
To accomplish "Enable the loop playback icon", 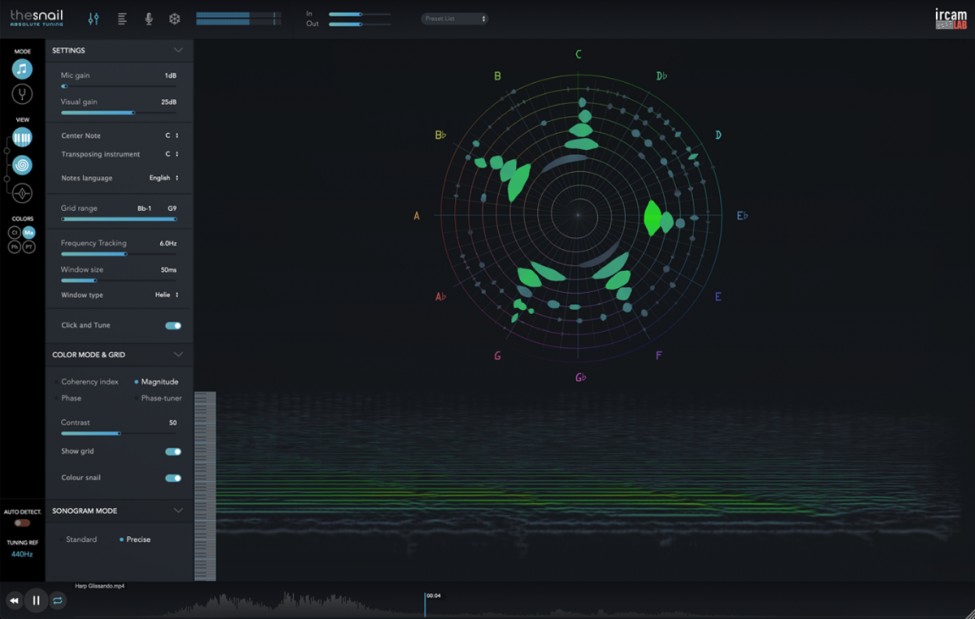I will pos(57,600).
